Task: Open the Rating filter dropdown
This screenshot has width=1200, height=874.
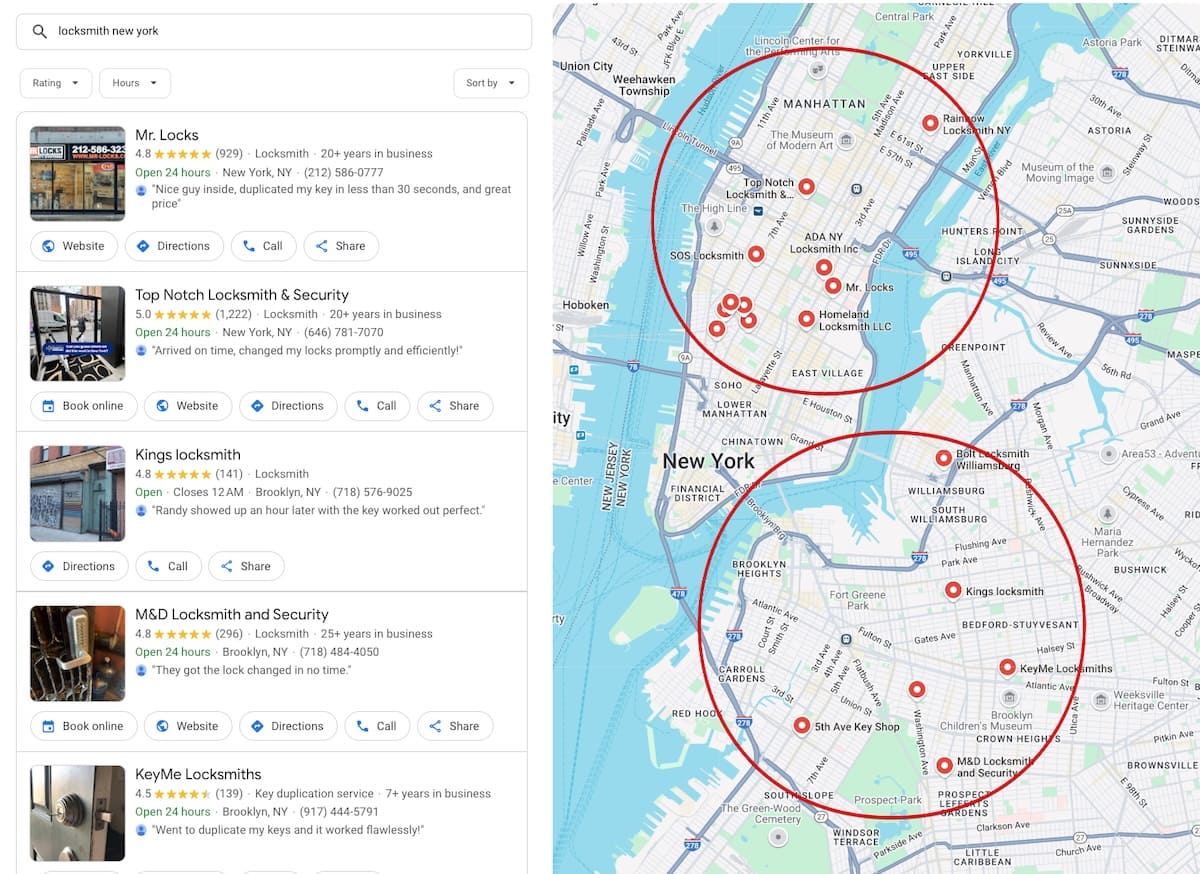Action: coord(56,83)
